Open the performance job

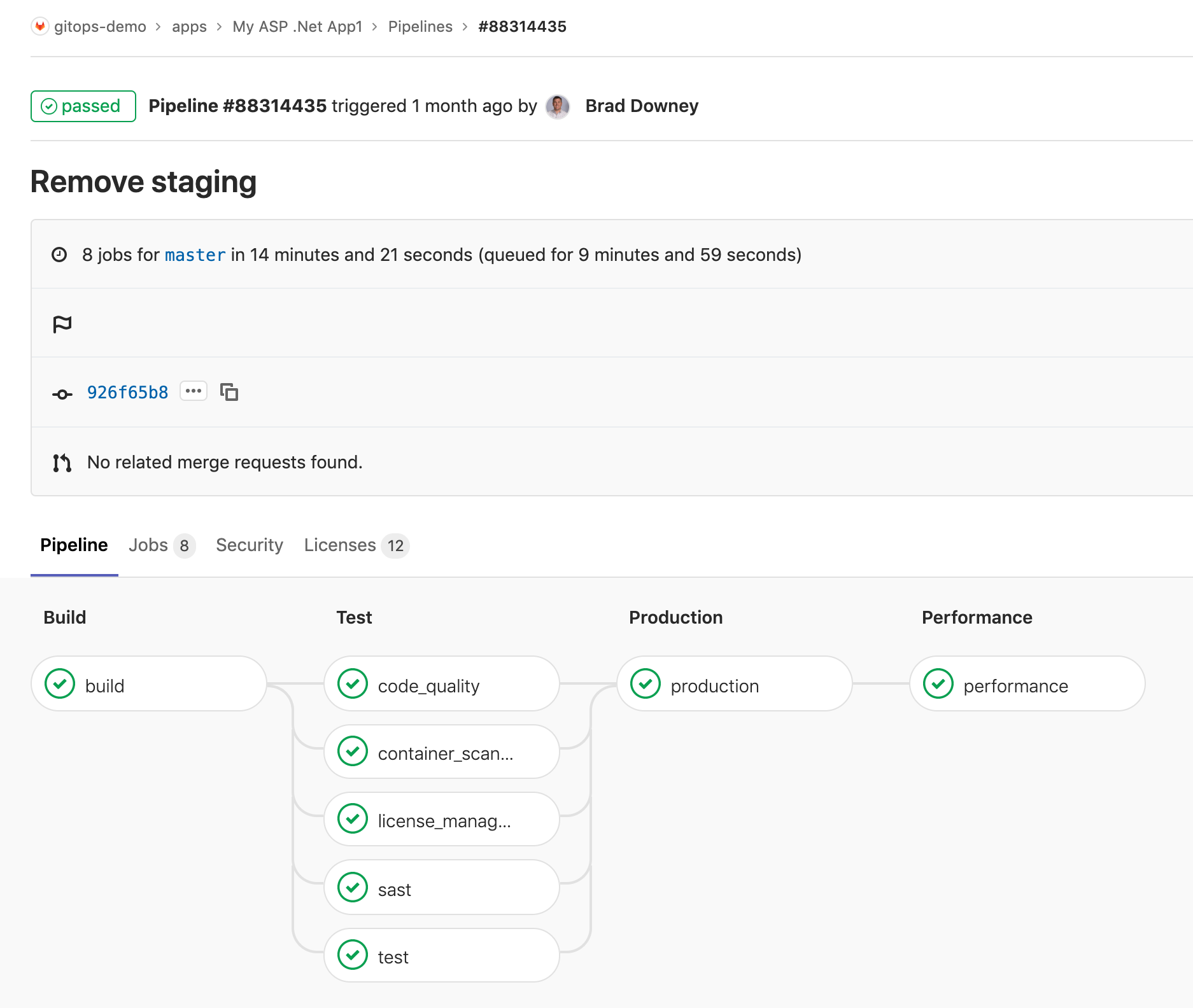1027,683
